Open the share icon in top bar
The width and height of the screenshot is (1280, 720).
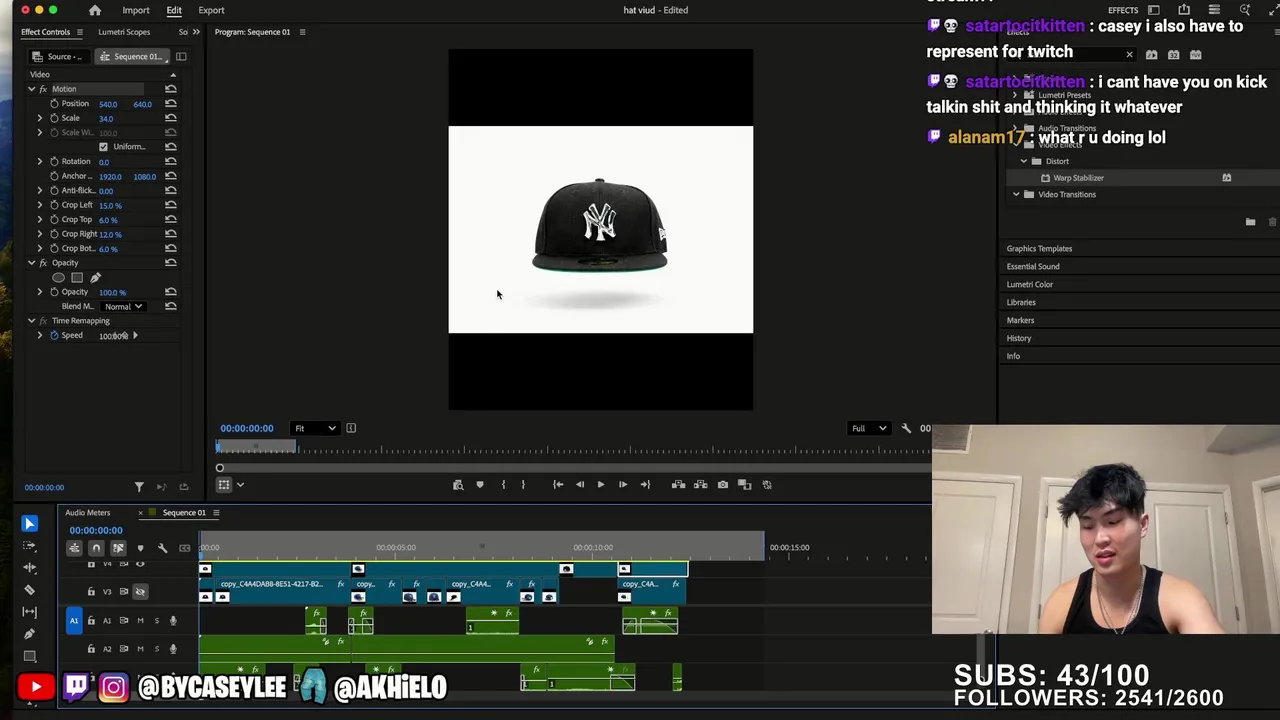coord(1184,10)
